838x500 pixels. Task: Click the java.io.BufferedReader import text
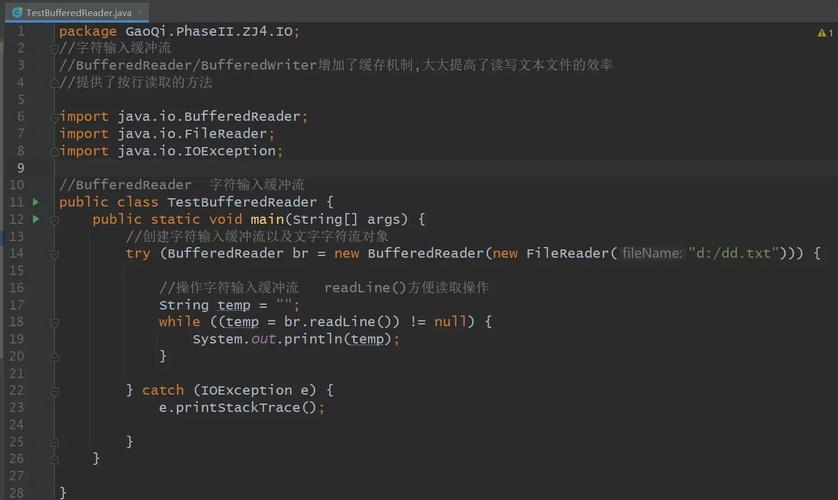pyautogui.click(x=209, y=116)
